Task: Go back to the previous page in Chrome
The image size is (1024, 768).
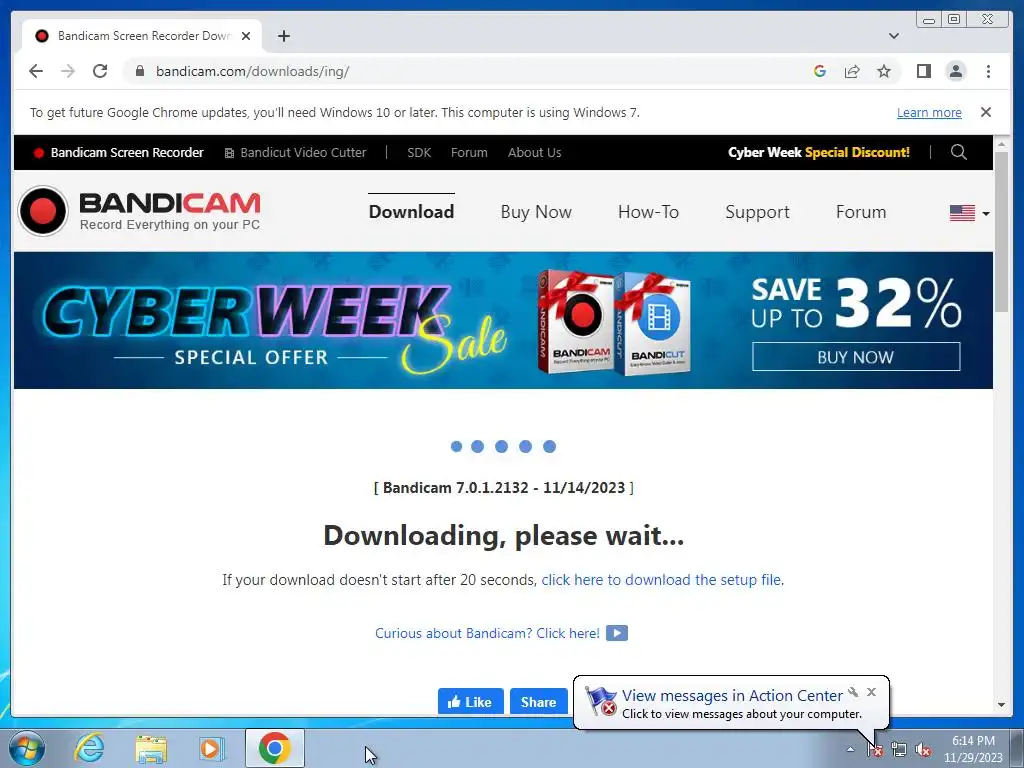Action: pyautogui.click(x=36, y=71)
